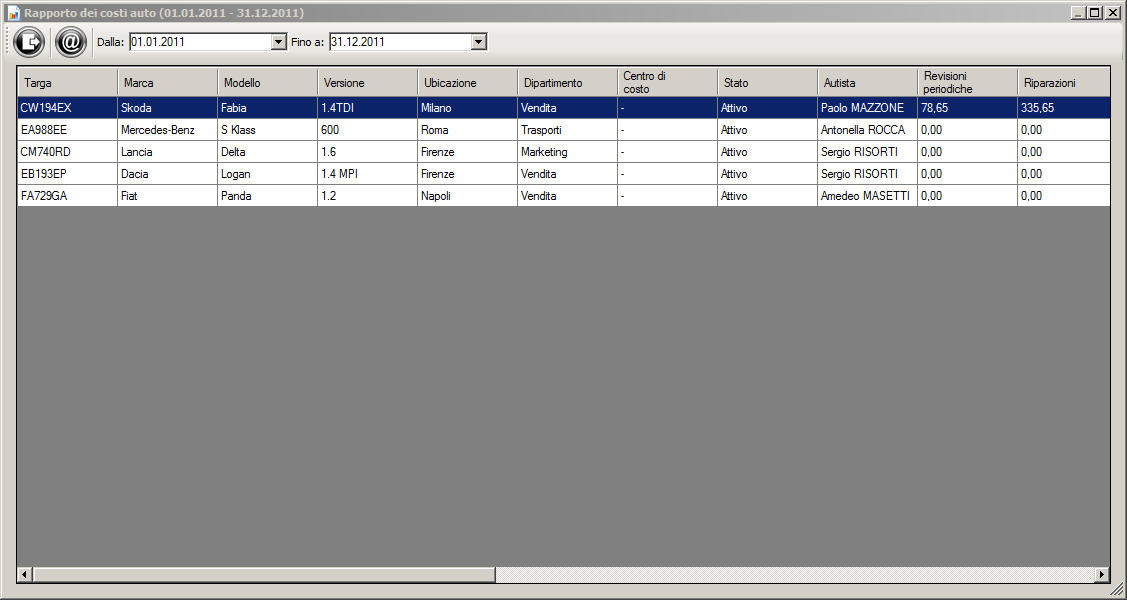Click the '78,65' periodic revisions value
This screenshot has width=1127, height=600.
point(967,108)
